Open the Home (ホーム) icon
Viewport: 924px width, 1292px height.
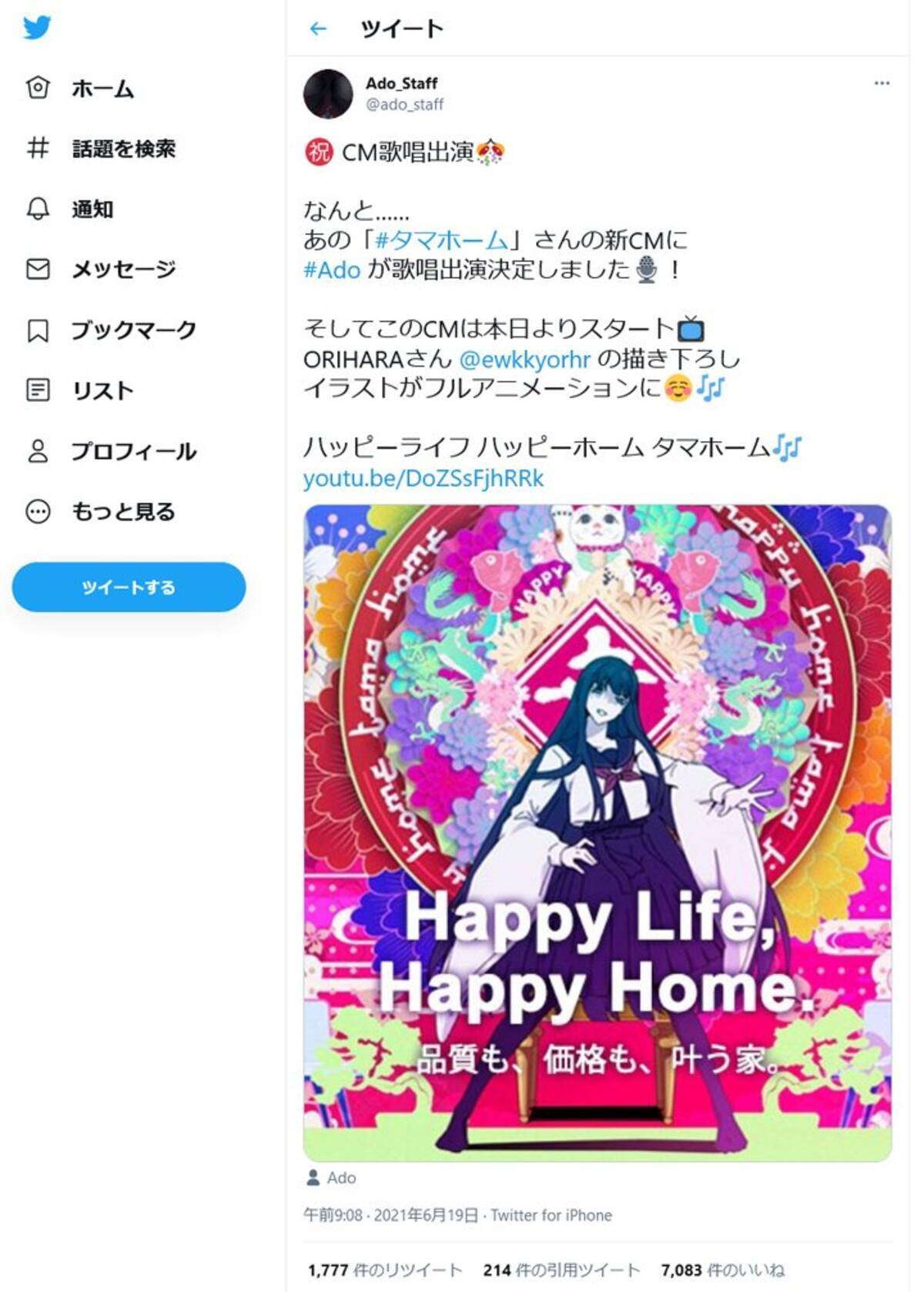(38, 88)
